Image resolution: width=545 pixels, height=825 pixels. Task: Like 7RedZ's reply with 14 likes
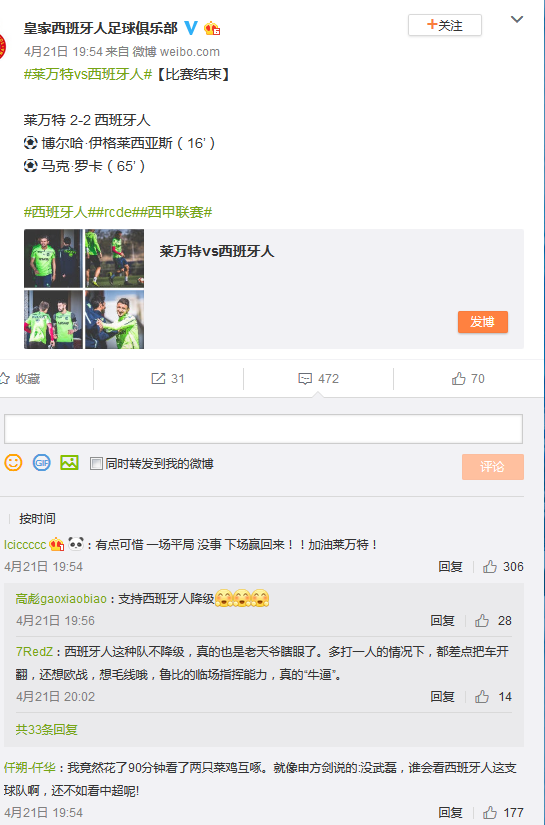click(493, 697)
